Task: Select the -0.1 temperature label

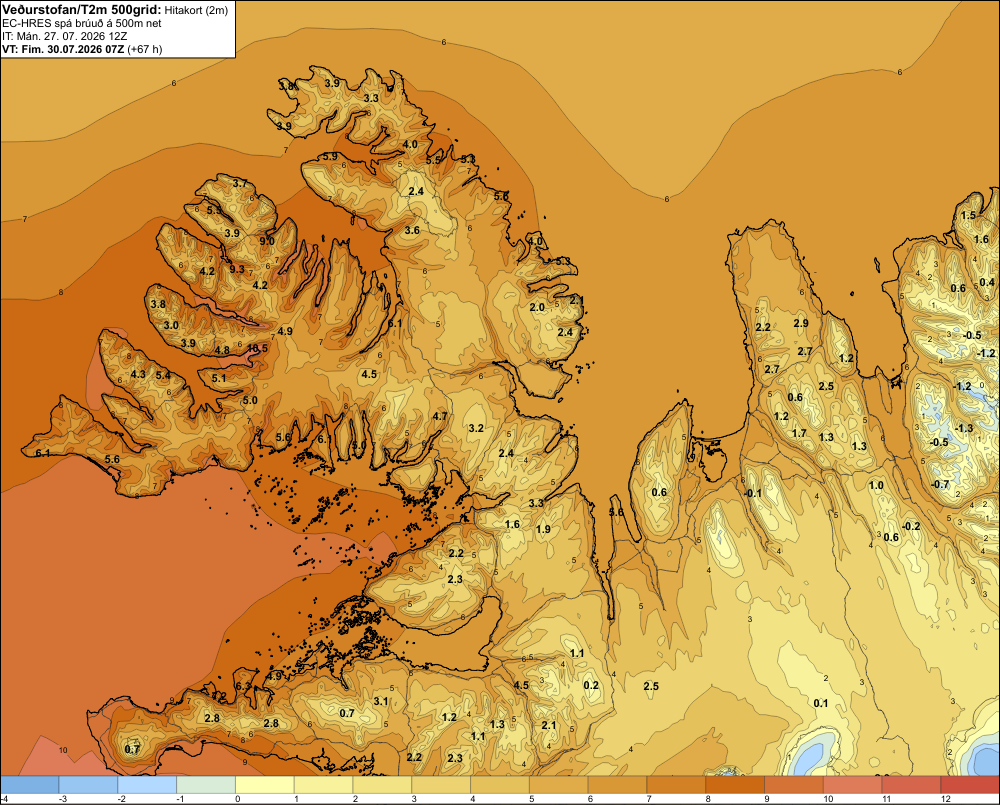Action: point(753,493)
